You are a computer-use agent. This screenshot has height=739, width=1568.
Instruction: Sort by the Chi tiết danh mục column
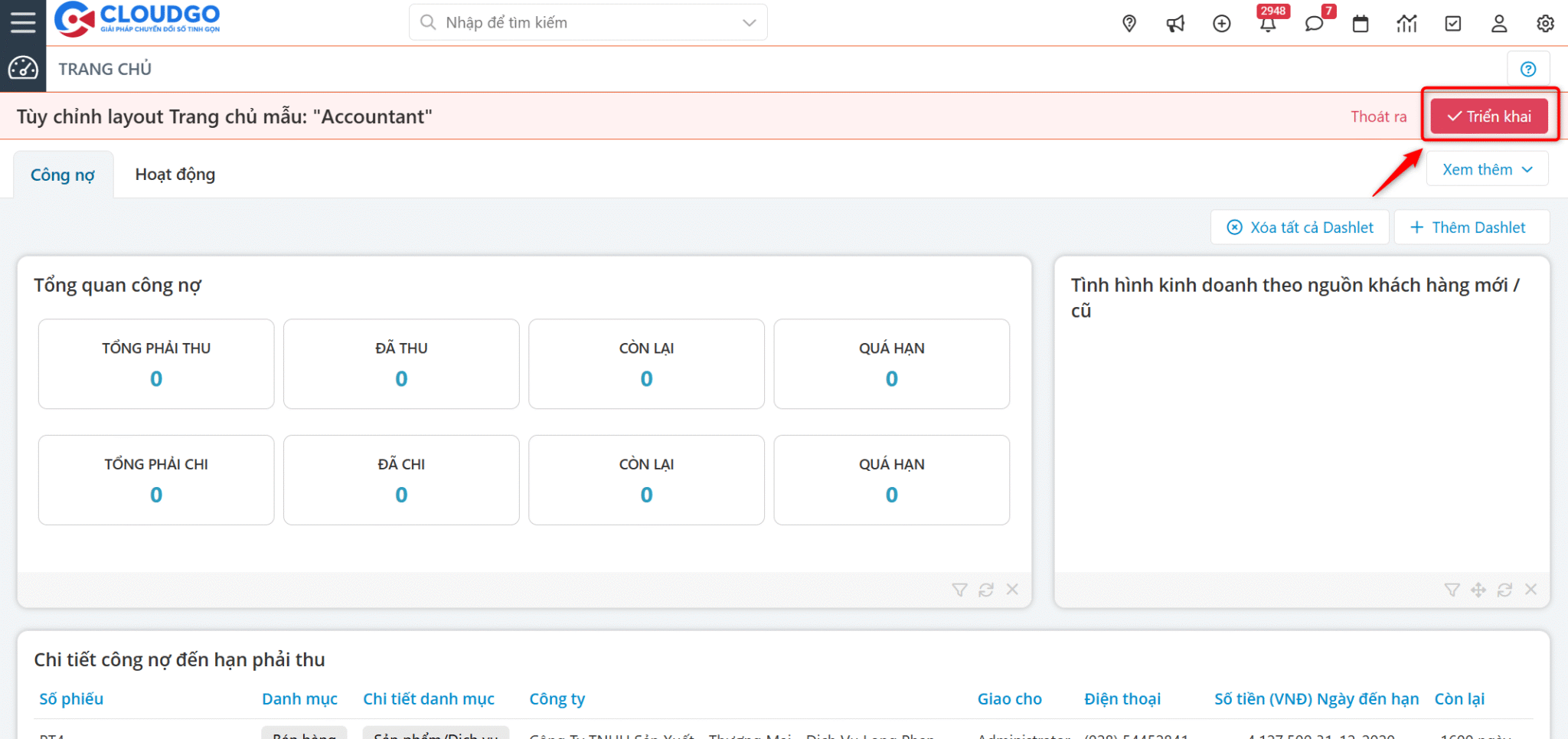(x=429, y=698)
